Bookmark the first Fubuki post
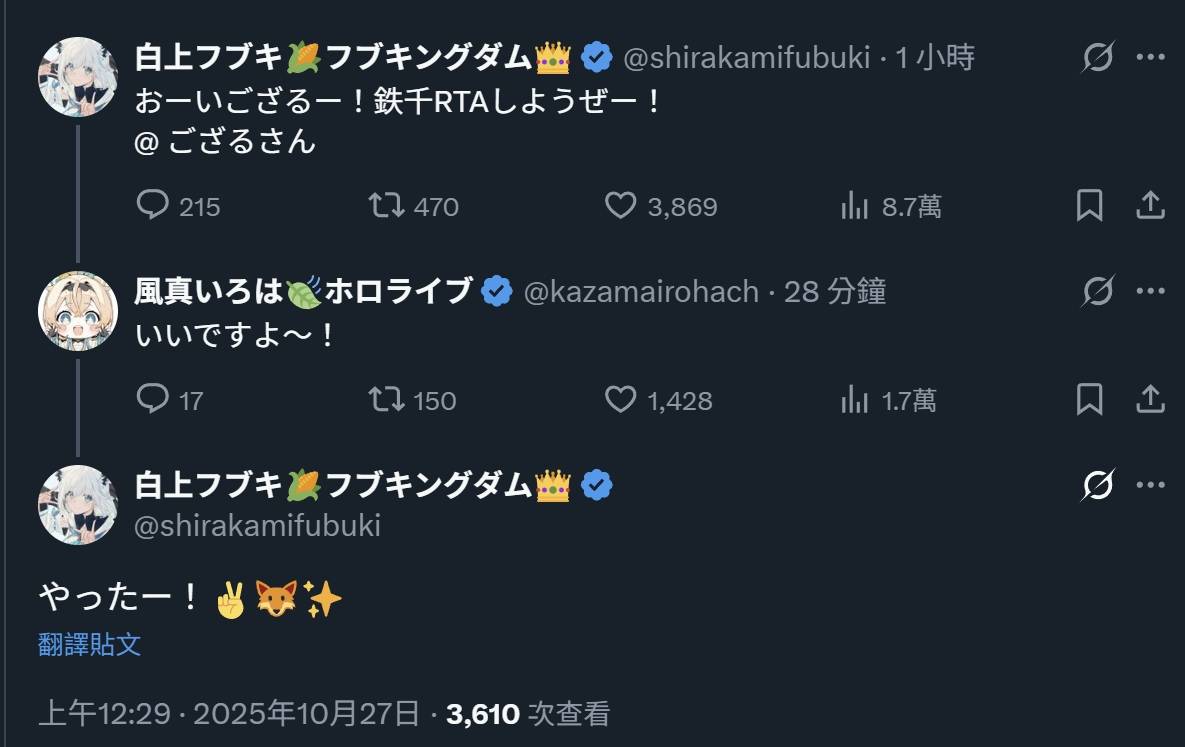This screenshot has height=747, width=1185. pos(1089,206)
